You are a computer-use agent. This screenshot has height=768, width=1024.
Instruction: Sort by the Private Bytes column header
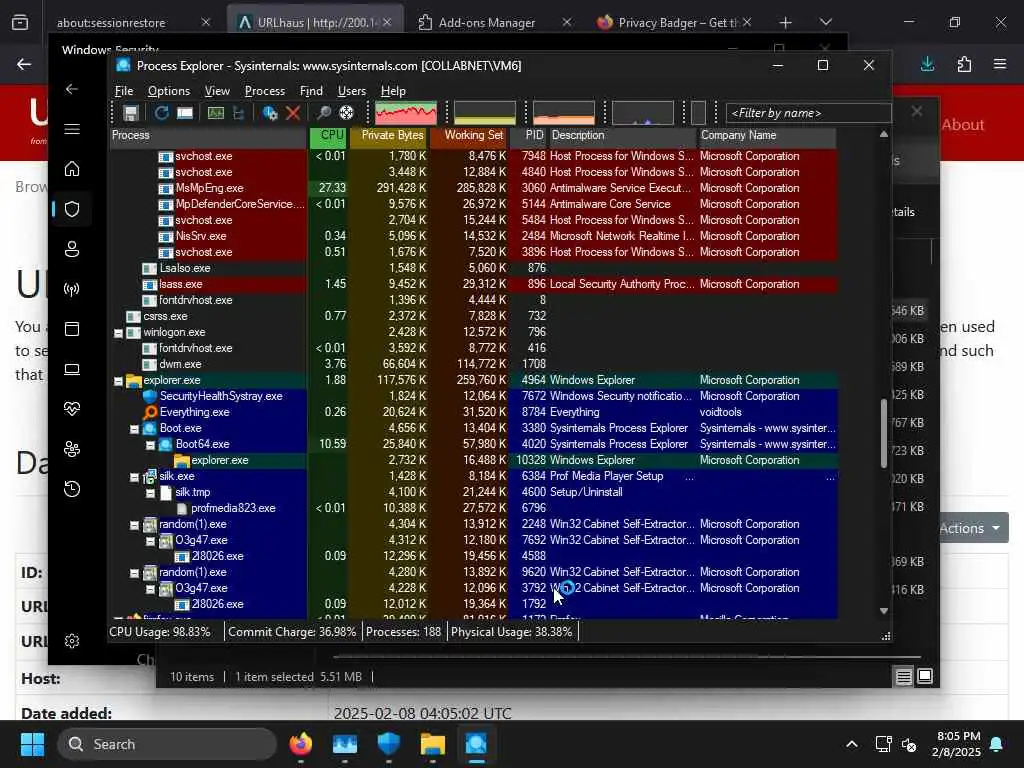[389, 135]
